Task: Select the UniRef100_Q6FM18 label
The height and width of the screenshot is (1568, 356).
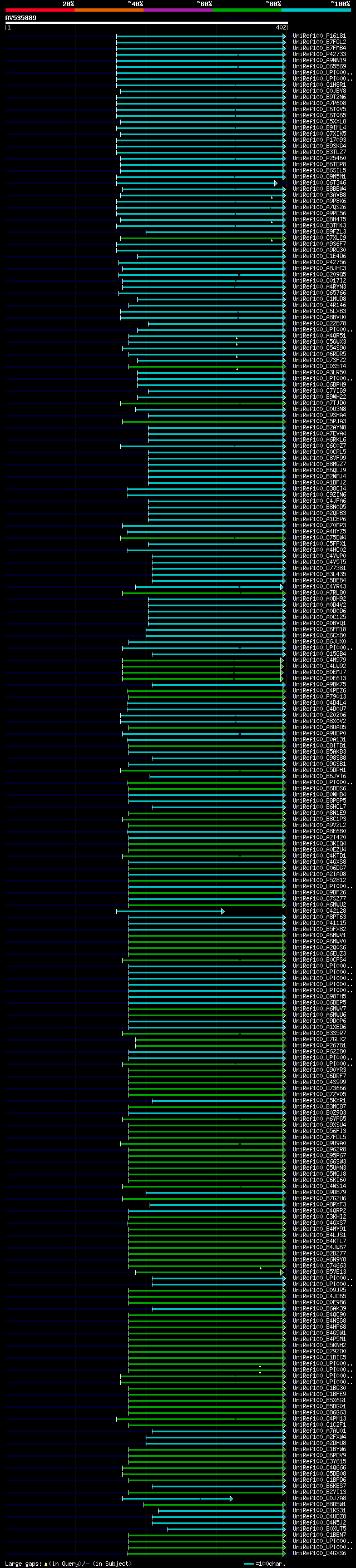Action: point(319,629)
